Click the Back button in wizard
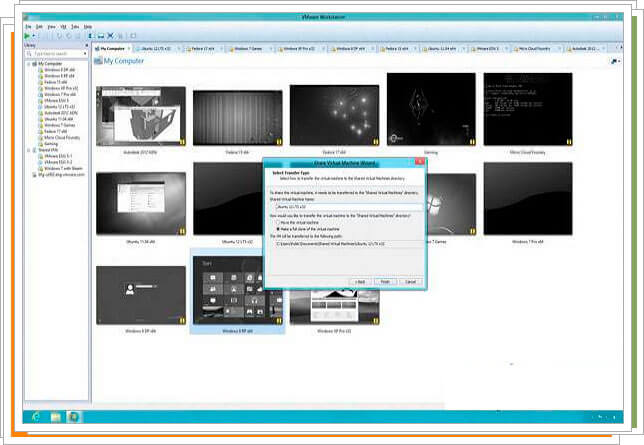Image resolution: width=644 pixels, height=445 pixels. tap(357, 281)
